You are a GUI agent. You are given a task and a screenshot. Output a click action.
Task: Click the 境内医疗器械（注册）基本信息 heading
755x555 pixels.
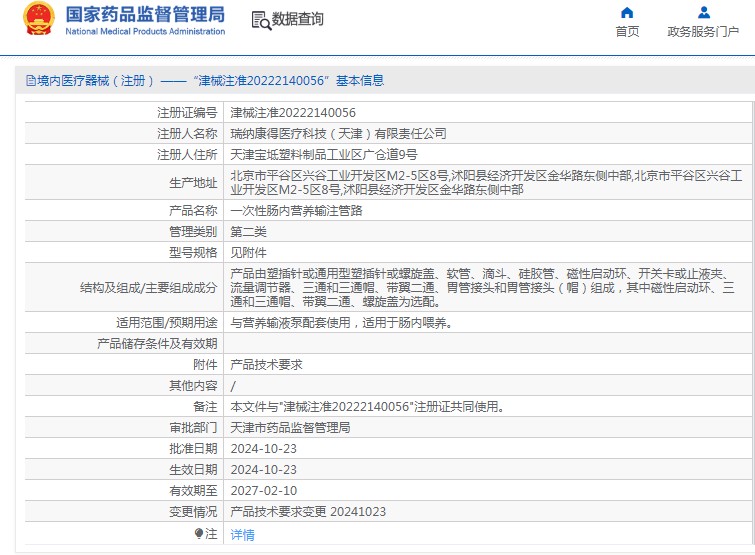click(205, 80)
